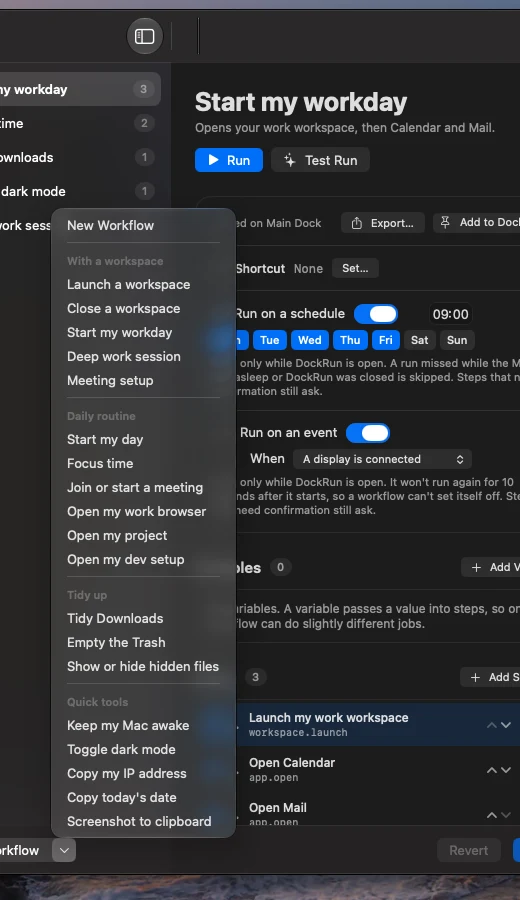Edit the 09:00 schedule time field

coord(451,314)
